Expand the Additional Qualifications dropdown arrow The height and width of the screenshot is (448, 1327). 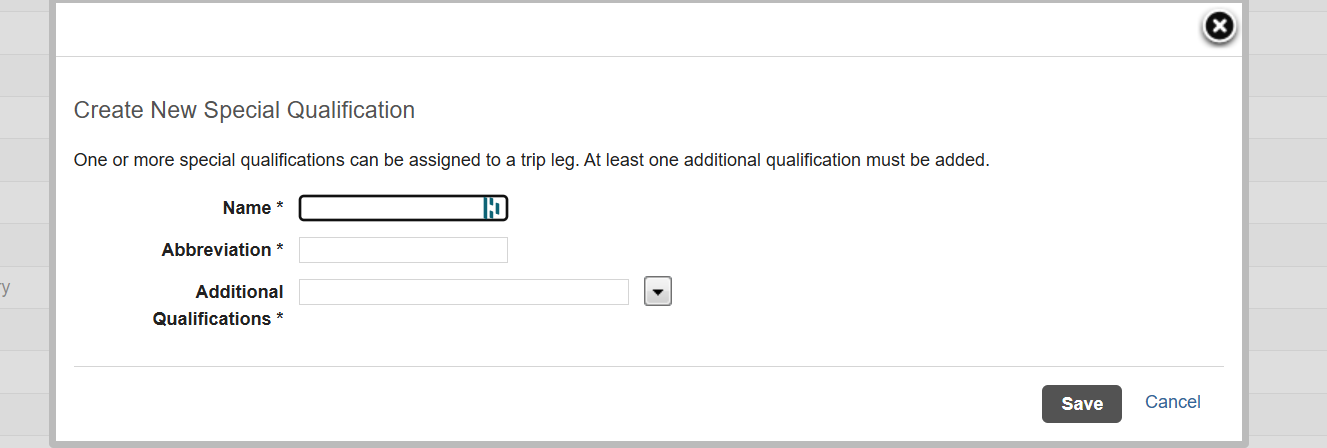[x=657, y=291]
